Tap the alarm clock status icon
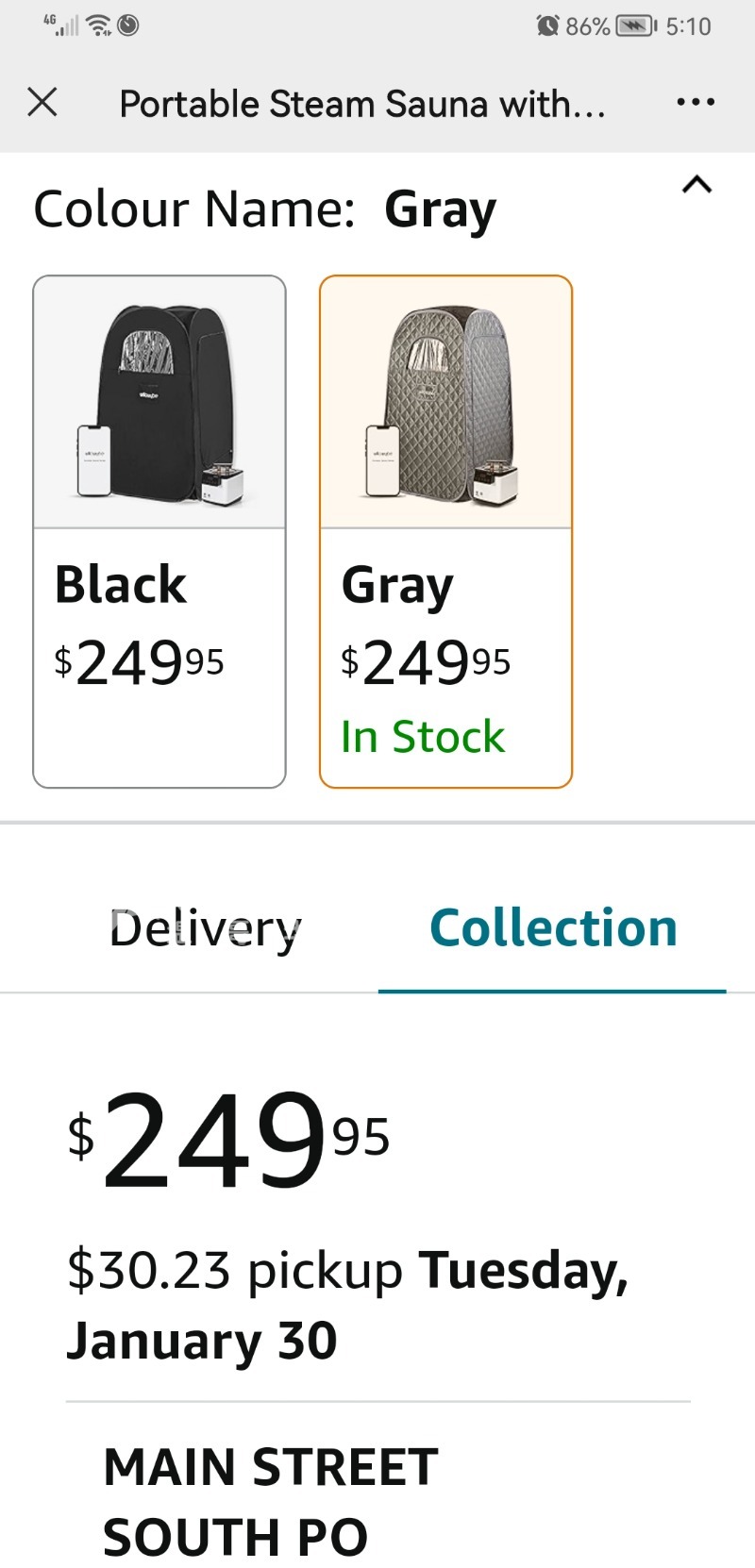Image resolution: width=755 pixels, height=1568 pixels. [x=546, y=25]
